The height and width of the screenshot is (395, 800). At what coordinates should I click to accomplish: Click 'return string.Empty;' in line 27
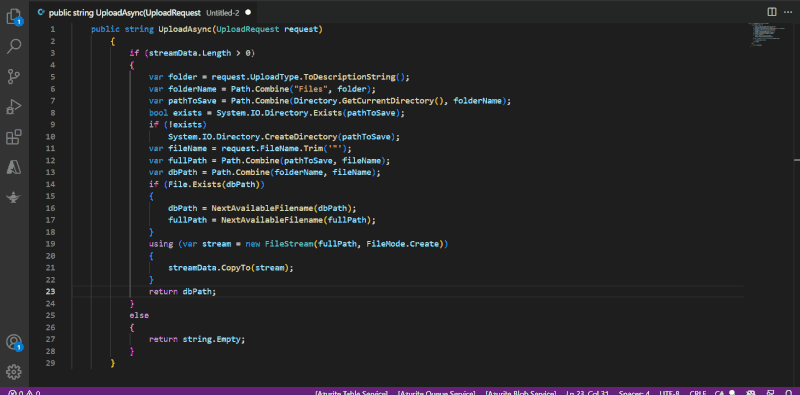197,339
